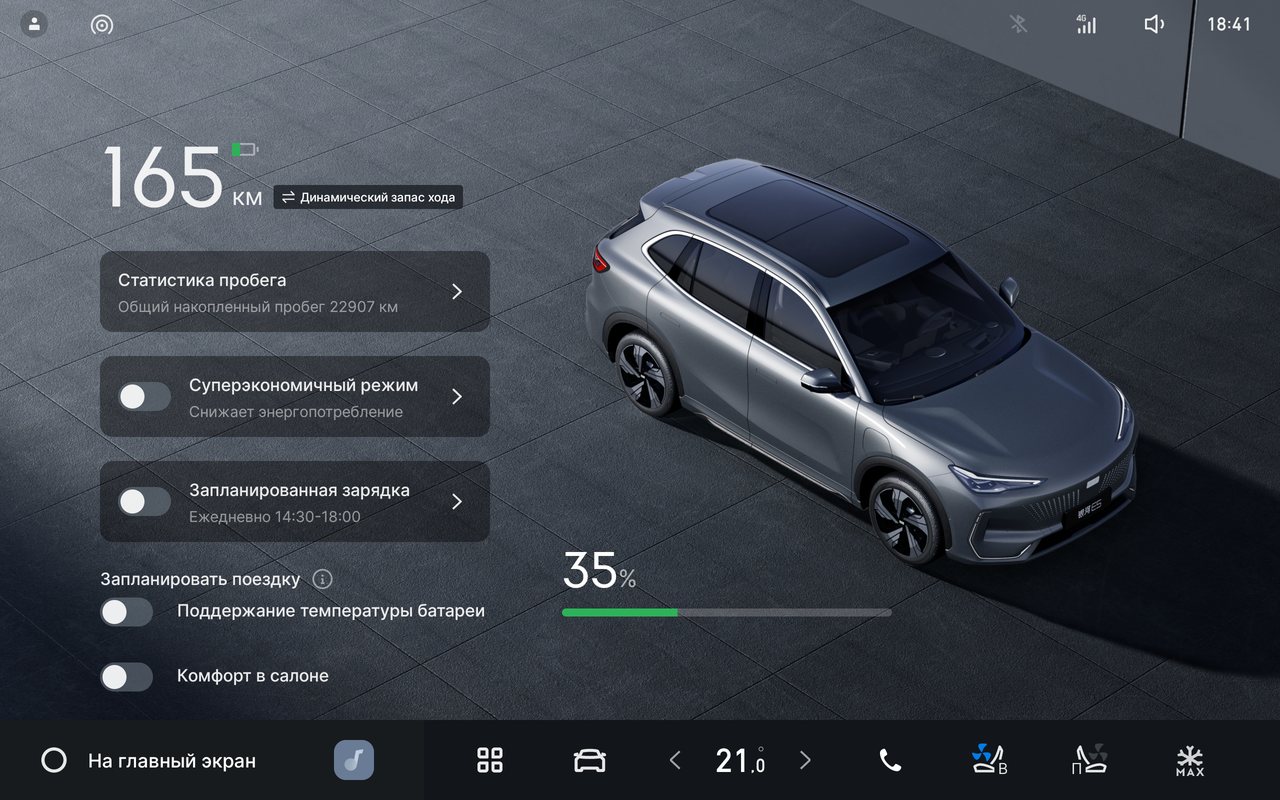Open the phone call icon
The width and height of the screenshot is (1280, 800).
point(890,760)
